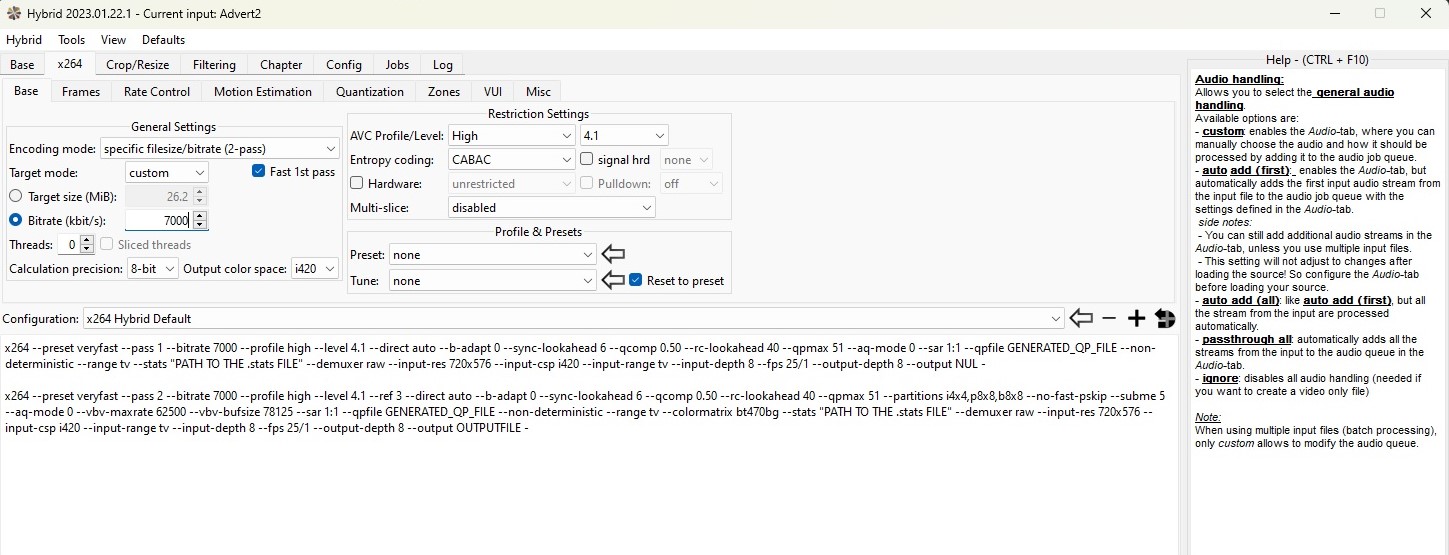
Task: Click the Hybrid app icon in title bar
Action: [14, 13]
